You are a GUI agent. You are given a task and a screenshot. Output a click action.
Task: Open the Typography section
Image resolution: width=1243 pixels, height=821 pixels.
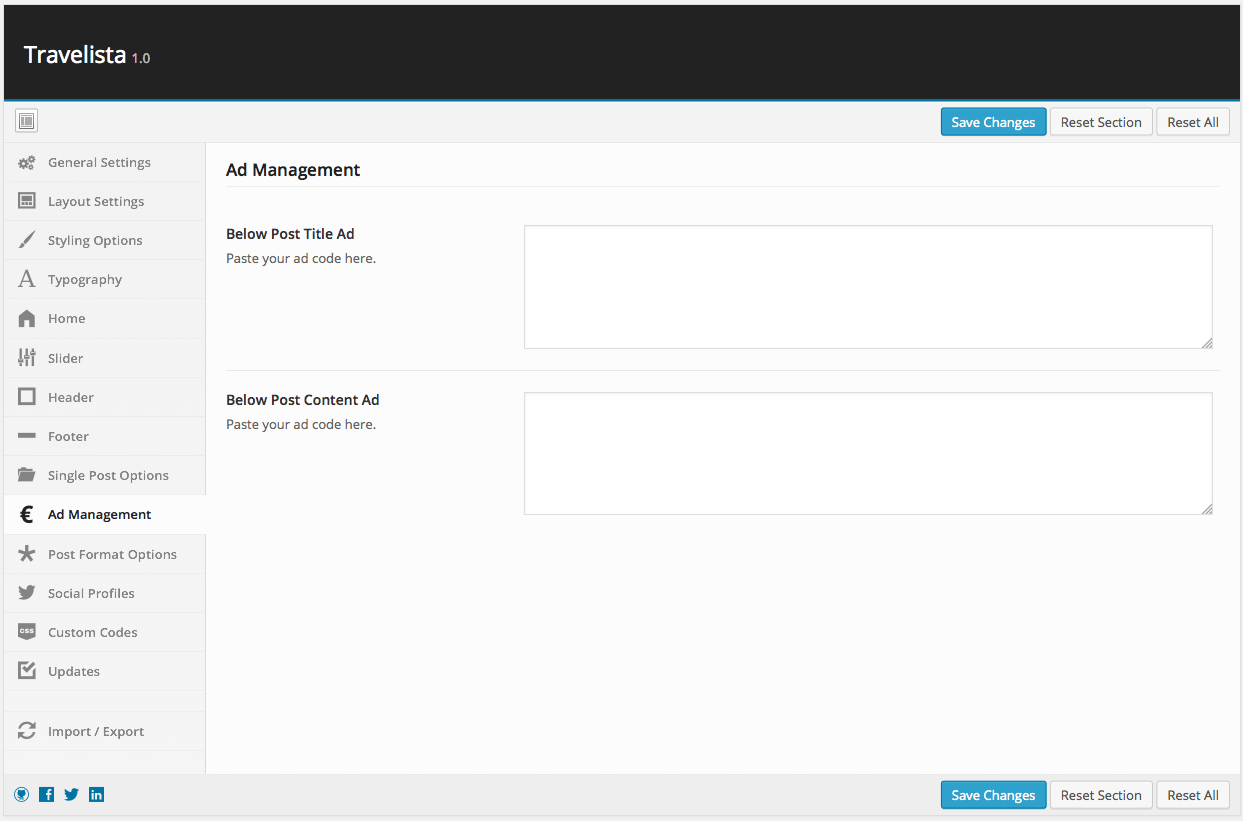[105, 279]
